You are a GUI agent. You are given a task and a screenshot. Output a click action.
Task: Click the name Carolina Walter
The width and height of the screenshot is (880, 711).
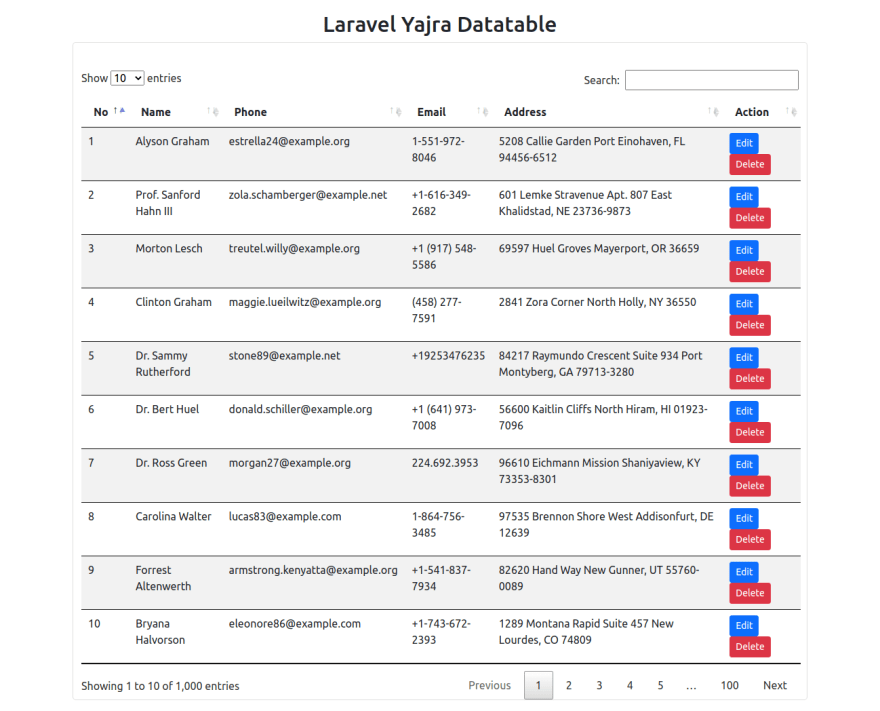point(173,516)
